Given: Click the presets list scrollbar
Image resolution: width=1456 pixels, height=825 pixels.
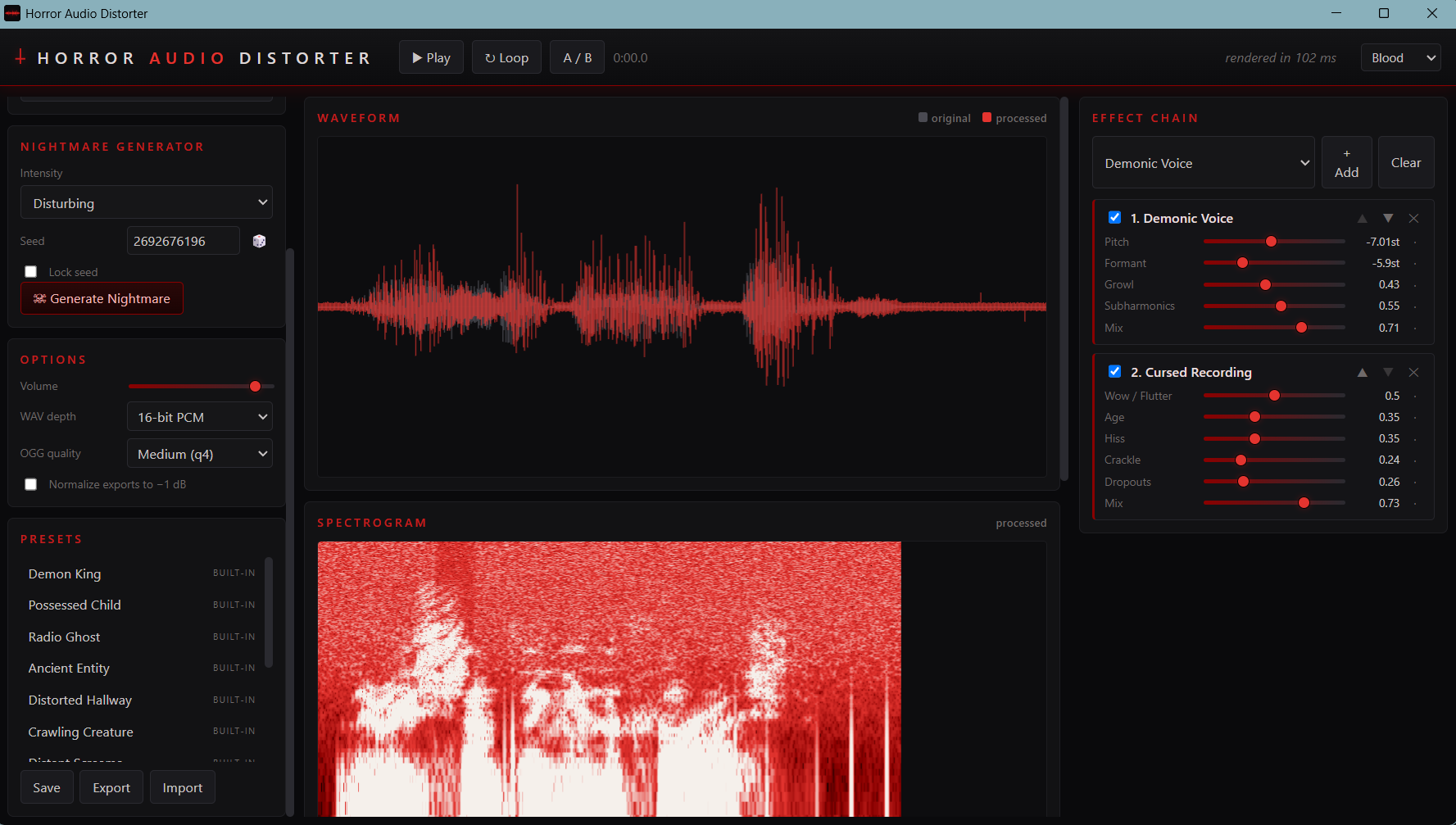Looking at the screenshot, I should point(268,612).
